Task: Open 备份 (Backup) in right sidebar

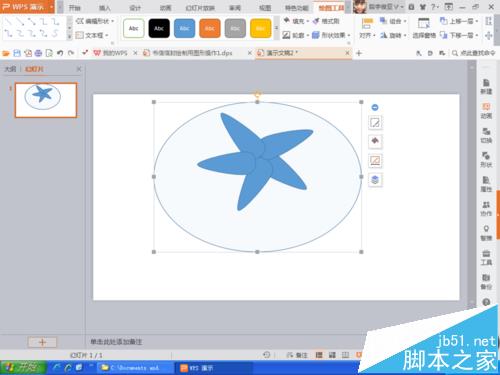Action: click(x=486, y=282)
